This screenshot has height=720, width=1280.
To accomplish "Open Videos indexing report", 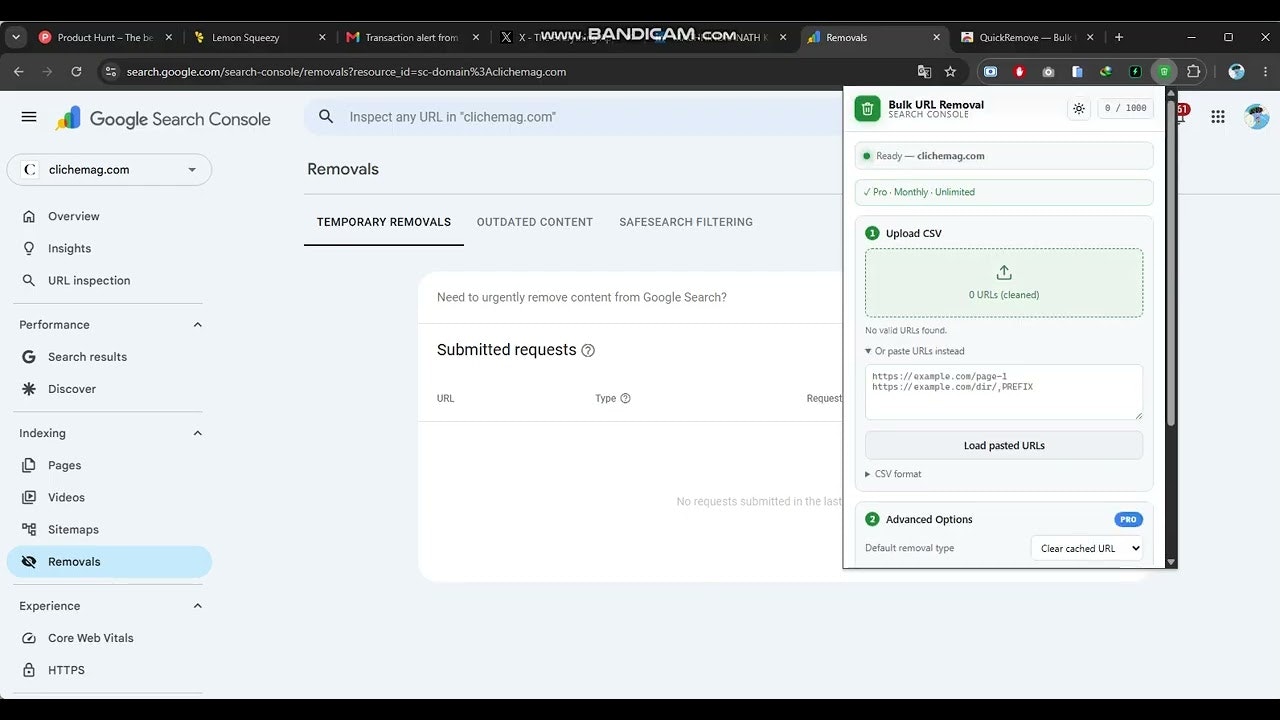I will (x=109, y=497).
